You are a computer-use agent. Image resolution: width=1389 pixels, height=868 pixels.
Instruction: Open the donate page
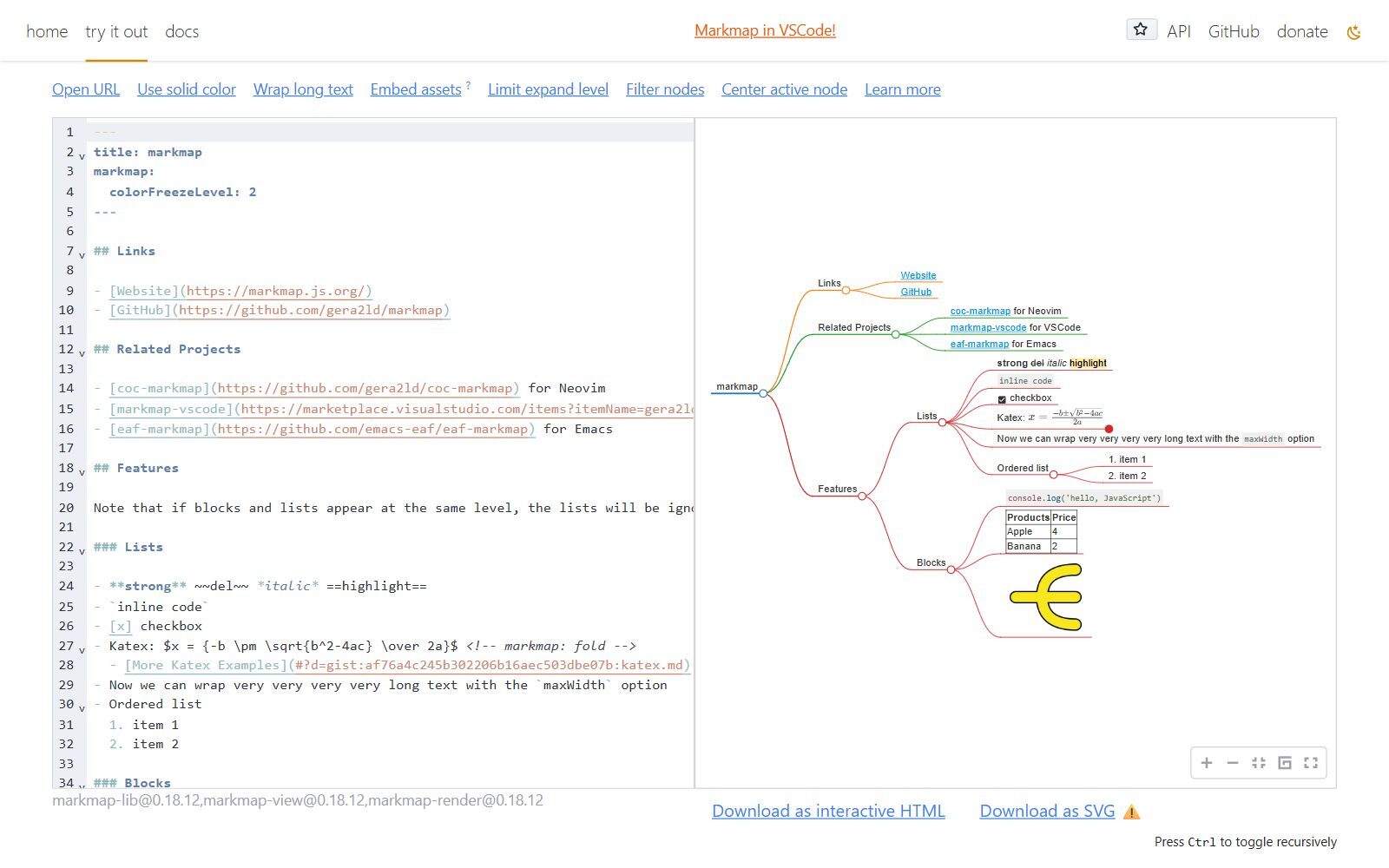[1302, 31]
